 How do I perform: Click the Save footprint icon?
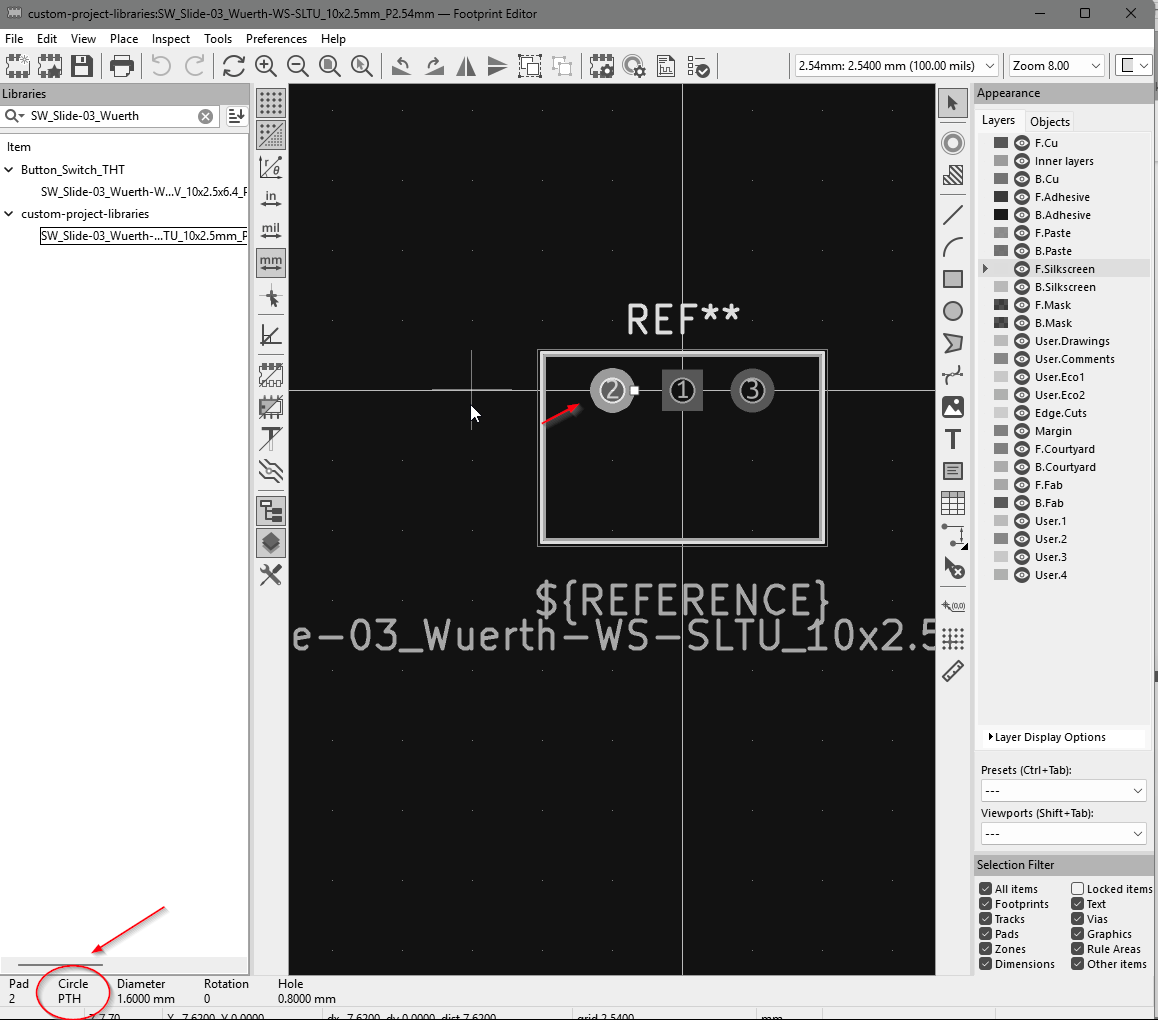coord(81,66)
